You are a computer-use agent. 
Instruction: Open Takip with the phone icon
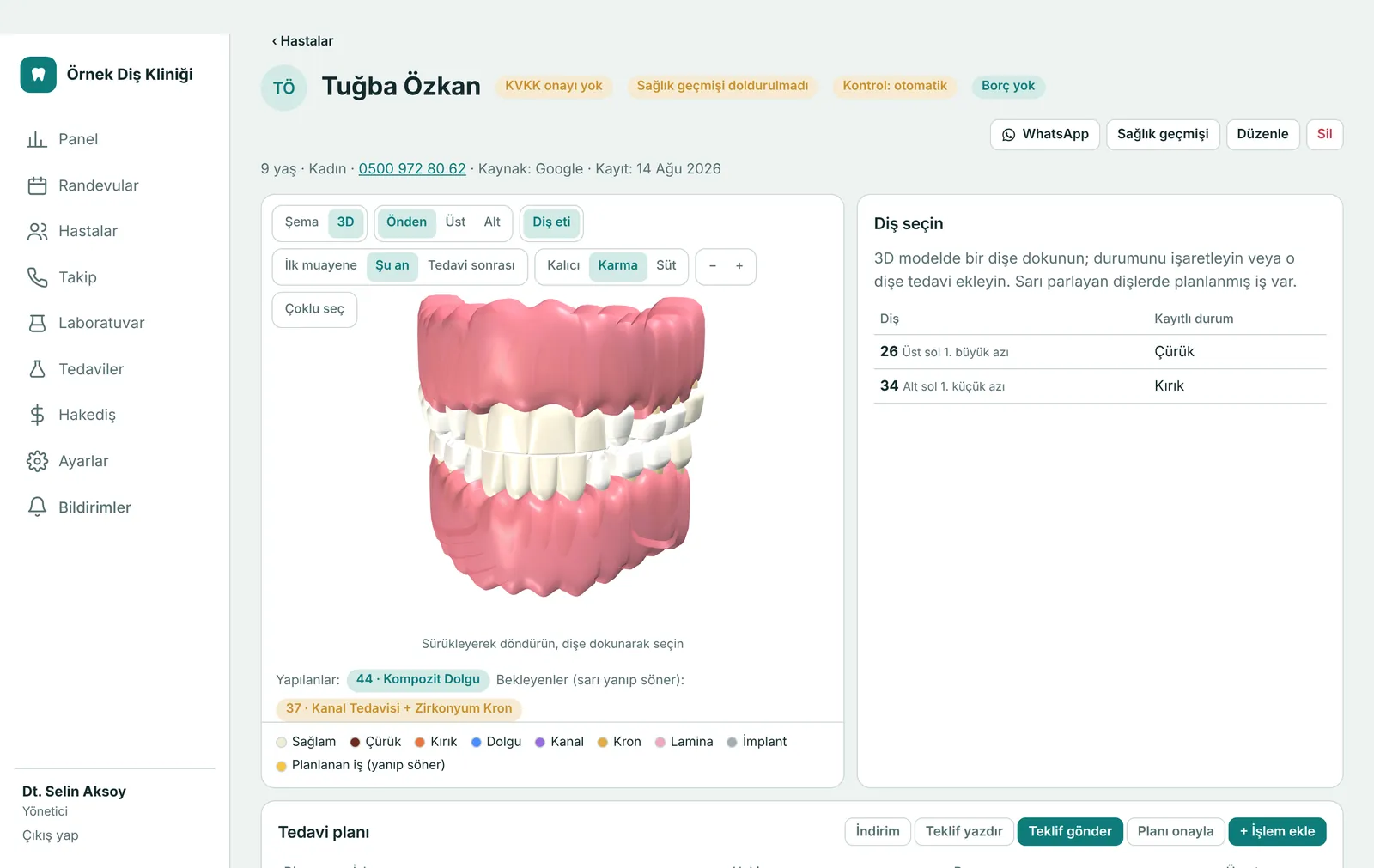37,277
